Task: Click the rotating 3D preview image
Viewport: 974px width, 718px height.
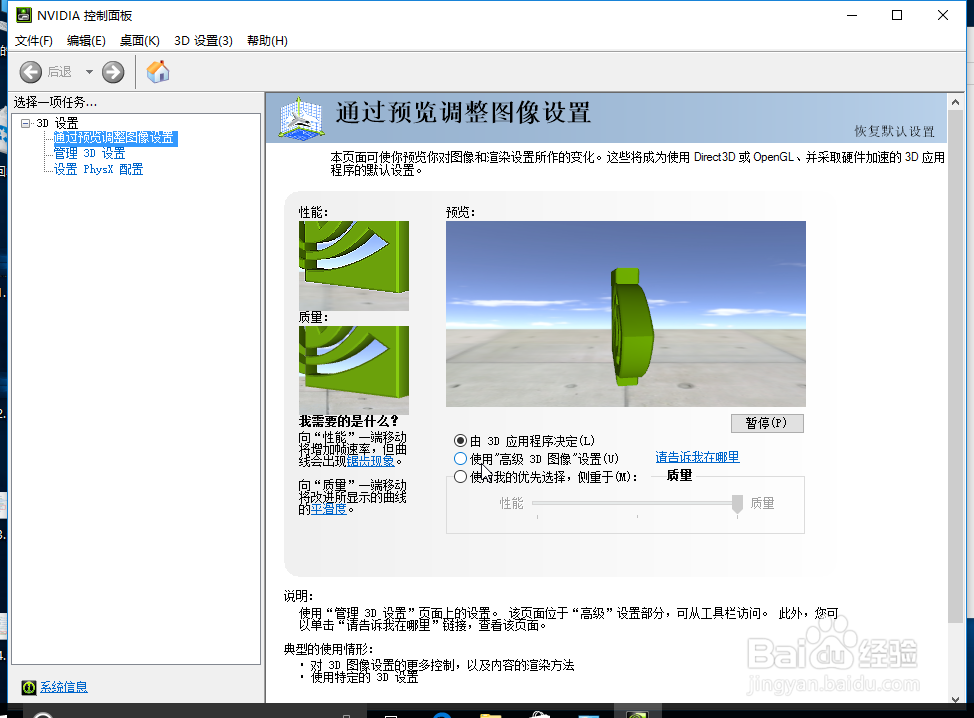Action: pyautogui.click(x=626, y=314)
